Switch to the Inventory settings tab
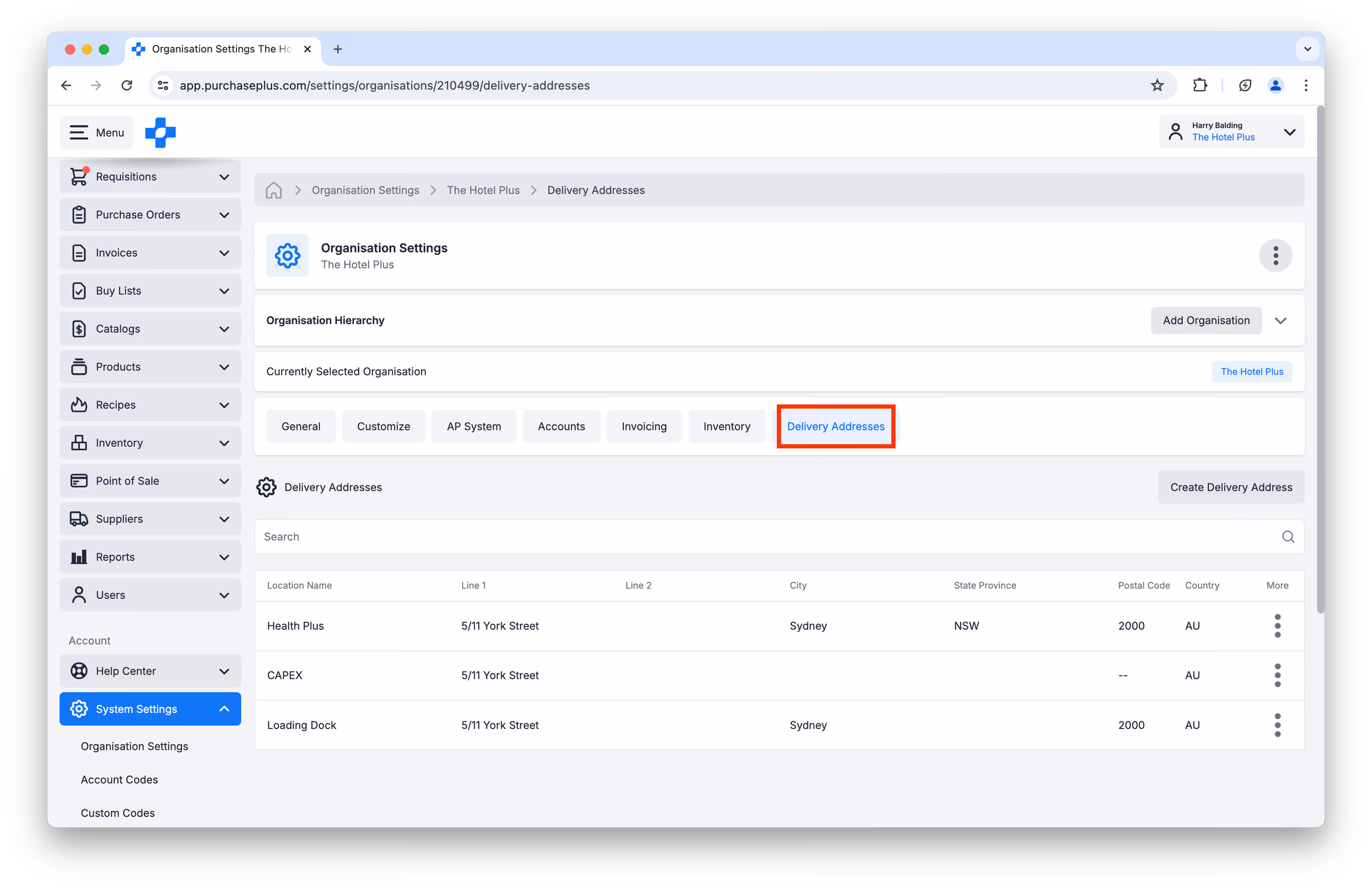The image size is (1372, 890). 726,427
